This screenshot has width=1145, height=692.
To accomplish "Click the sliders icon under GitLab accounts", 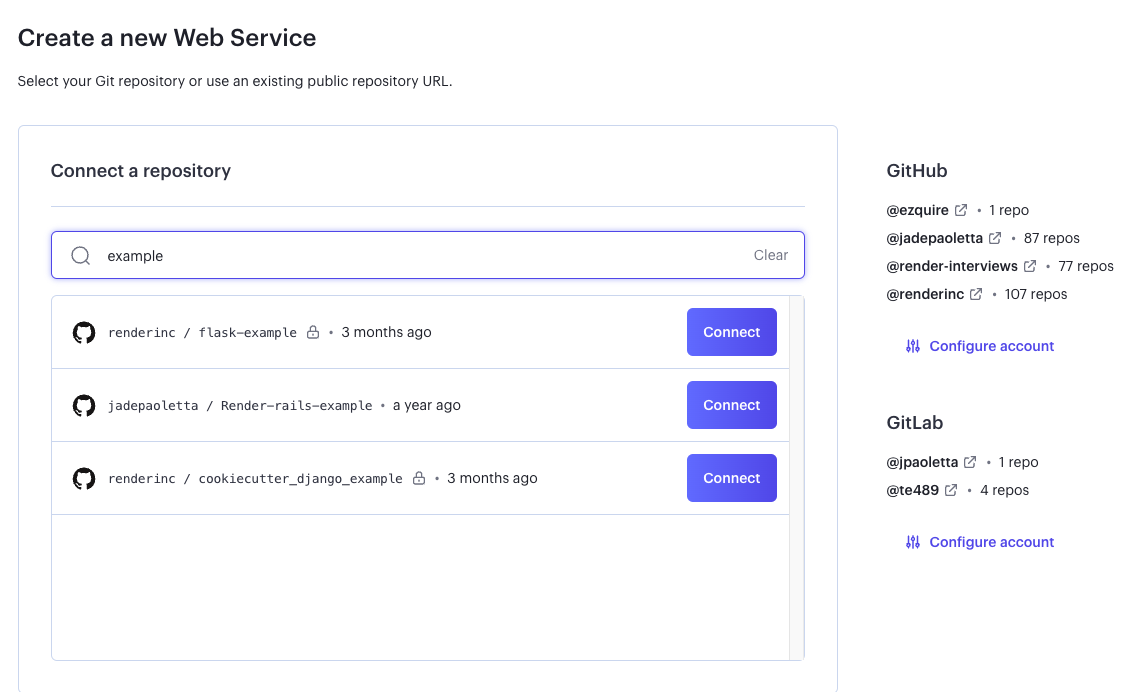I will 913,542.
